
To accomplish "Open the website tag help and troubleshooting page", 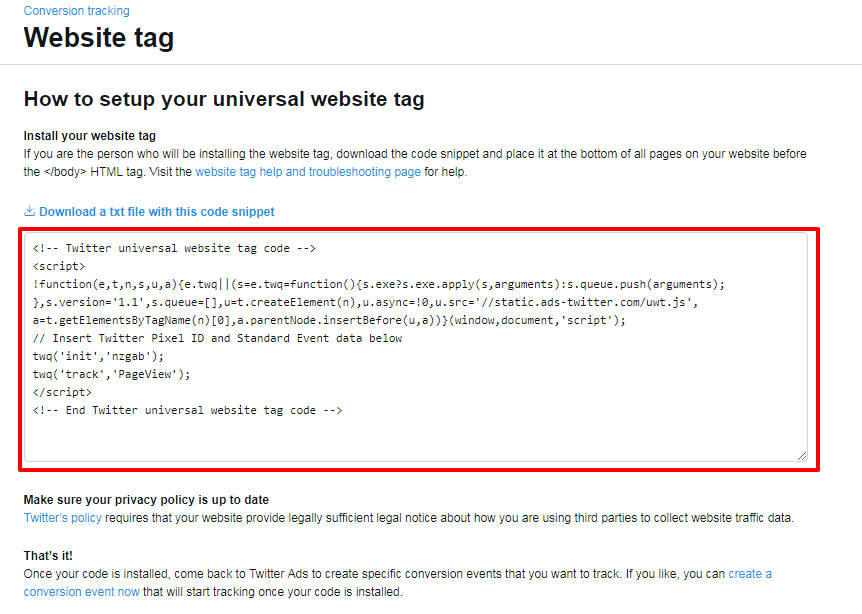I will tap(308, 172).
